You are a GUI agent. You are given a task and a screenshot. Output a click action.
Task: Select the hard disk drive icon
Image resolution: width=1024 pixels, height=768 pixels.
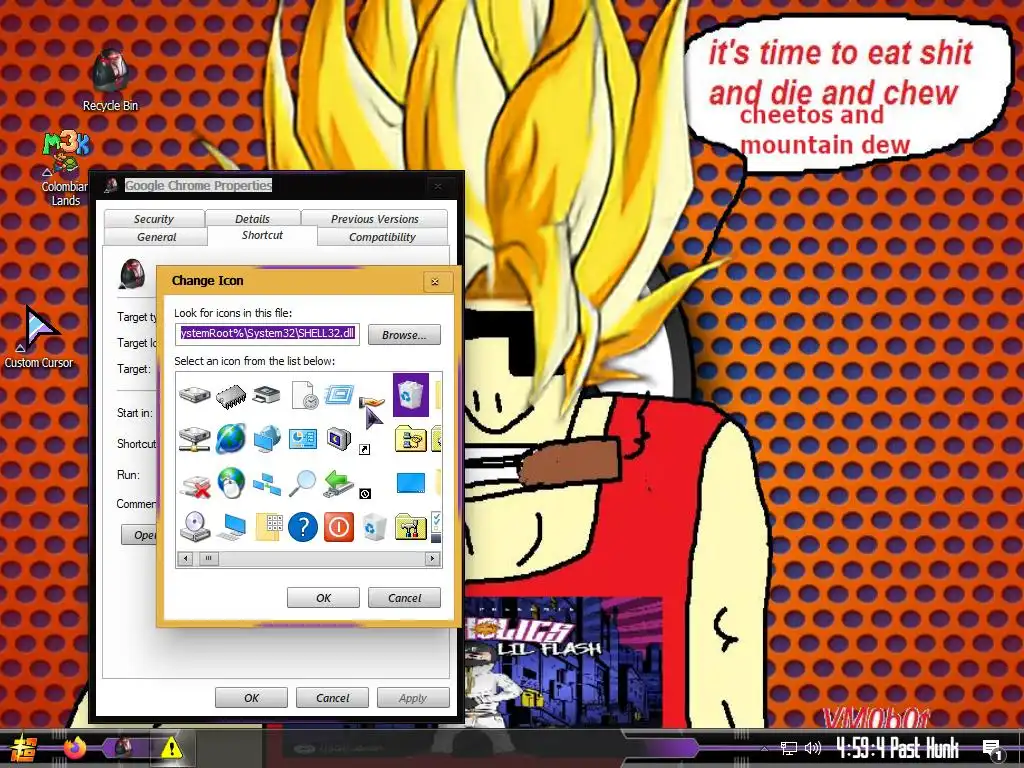click(x=195, y=396)
